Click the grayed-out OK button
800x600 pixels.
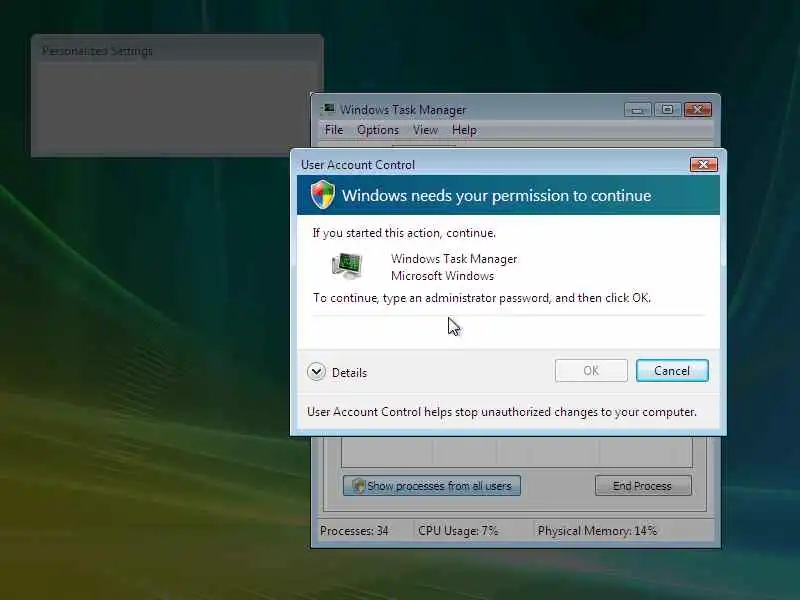tap(591, 370)
